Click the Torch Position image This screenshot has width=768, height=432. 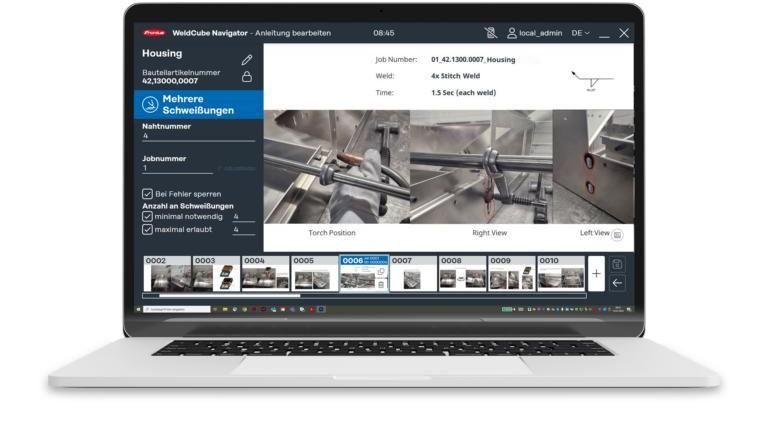336,167
